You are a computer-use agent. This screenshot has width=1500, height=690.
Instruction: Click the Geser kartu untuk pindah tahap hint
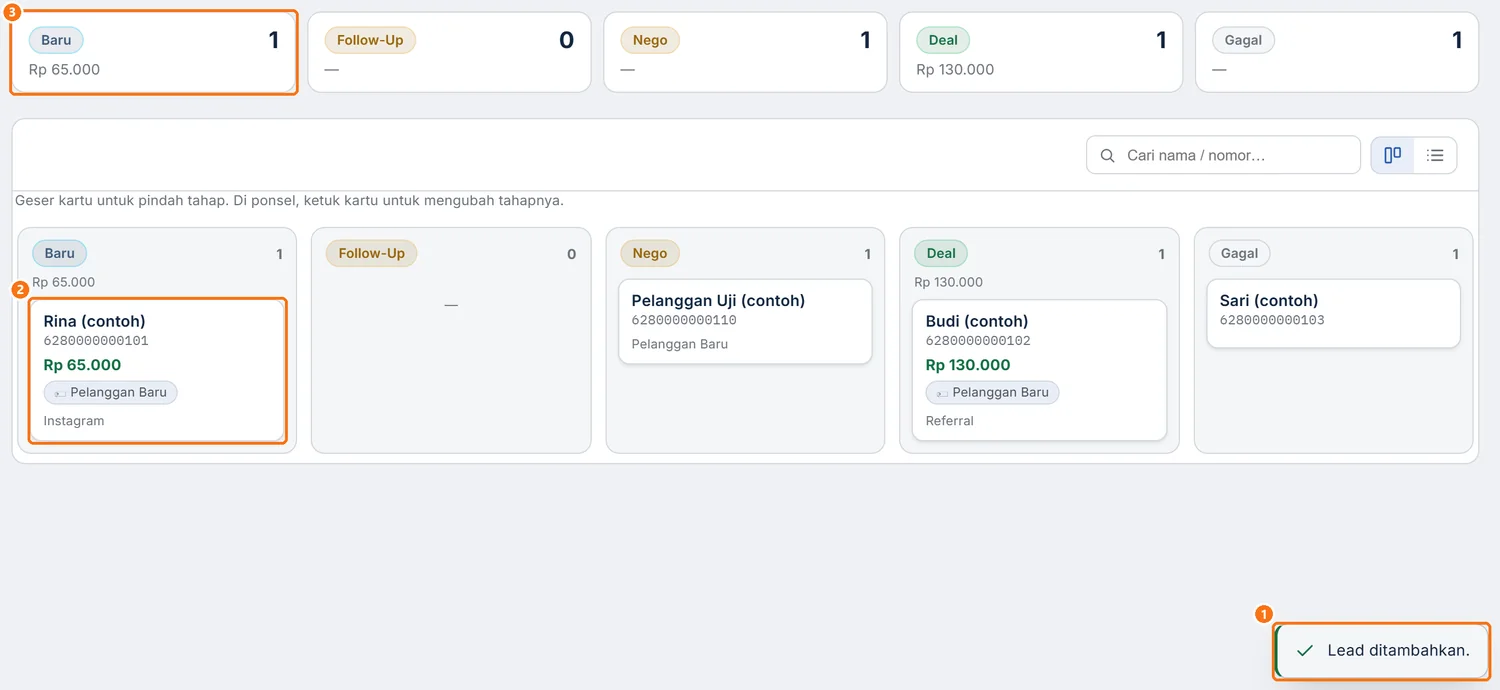289,201
